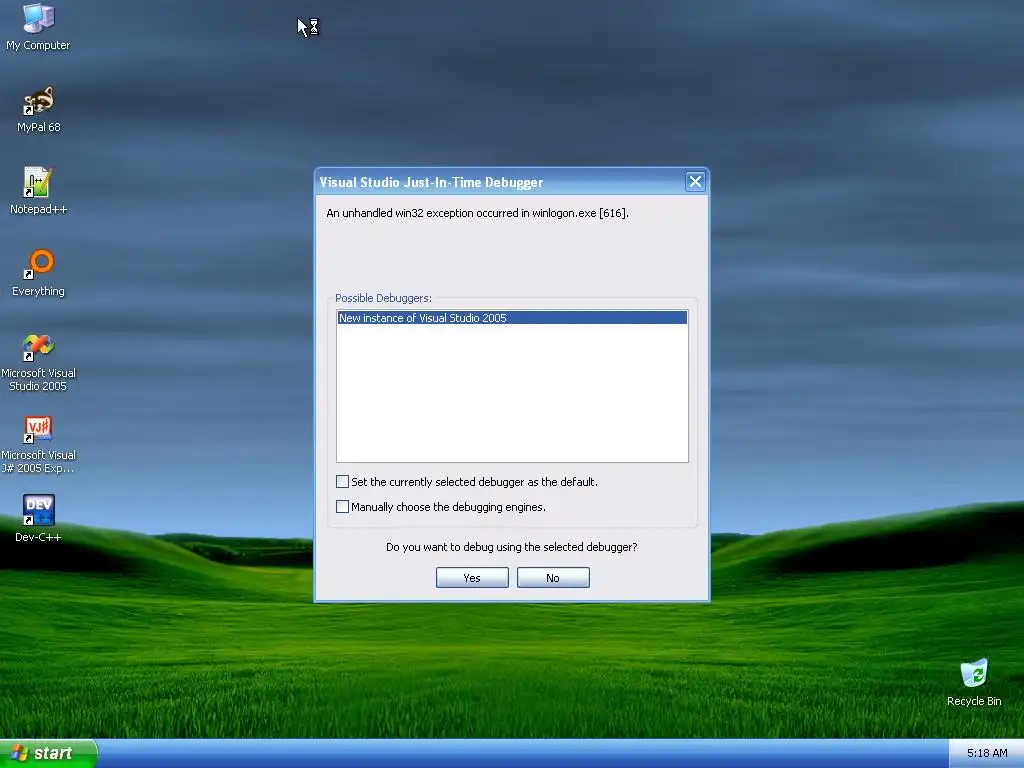This screenshot has width=1024, height=768.
Task: Open the My Computer desktop icon
Action: 38,26
